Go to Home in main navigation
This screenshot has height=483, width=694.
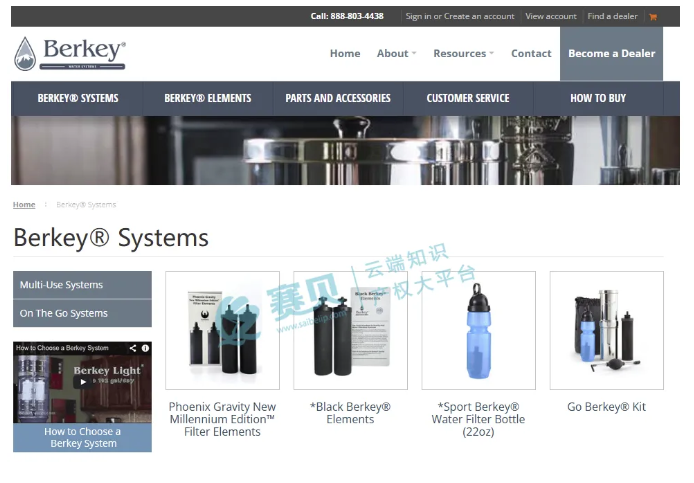345,54
